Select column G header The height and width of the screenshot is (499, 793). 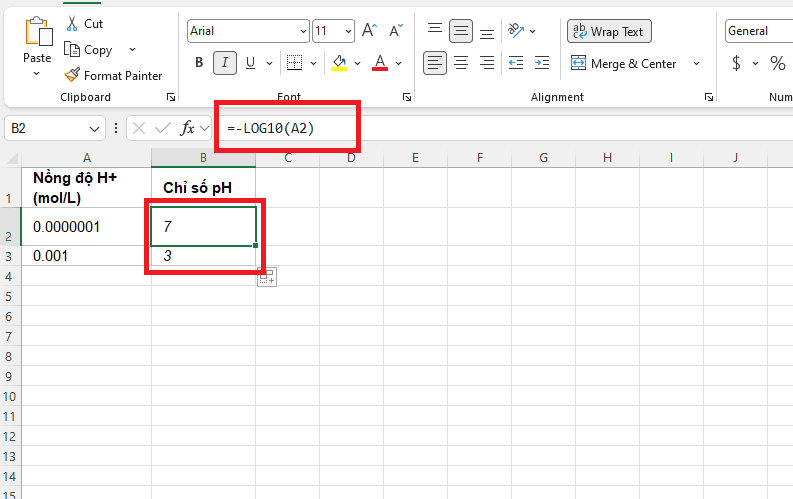543,158
